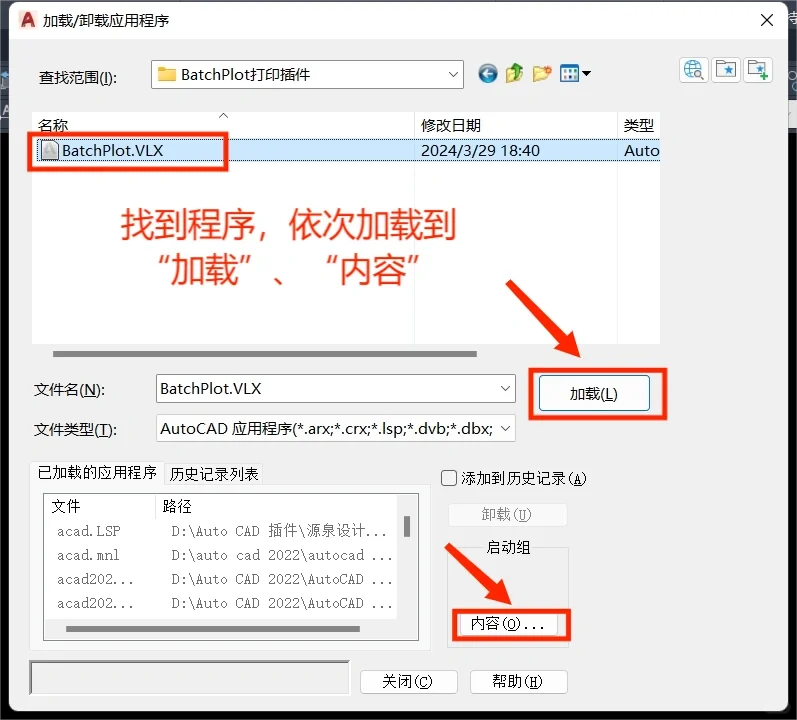The height and width of the screenshot is (720, 797).
Task: Click the horizontal scrollbar of file list
Action: (265, 354)
